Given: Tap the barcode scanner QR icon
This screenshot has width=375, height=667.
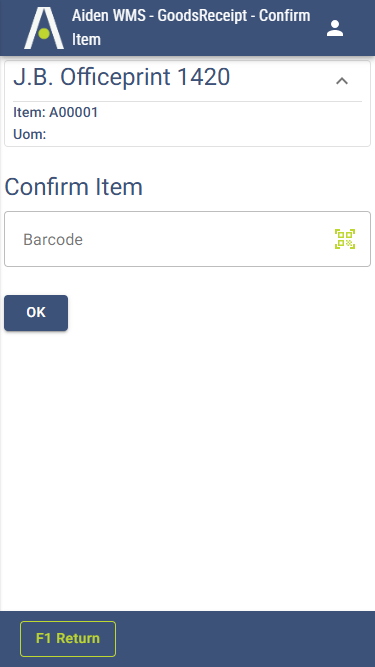Looking at the screenshot, I should coord(345,239).
